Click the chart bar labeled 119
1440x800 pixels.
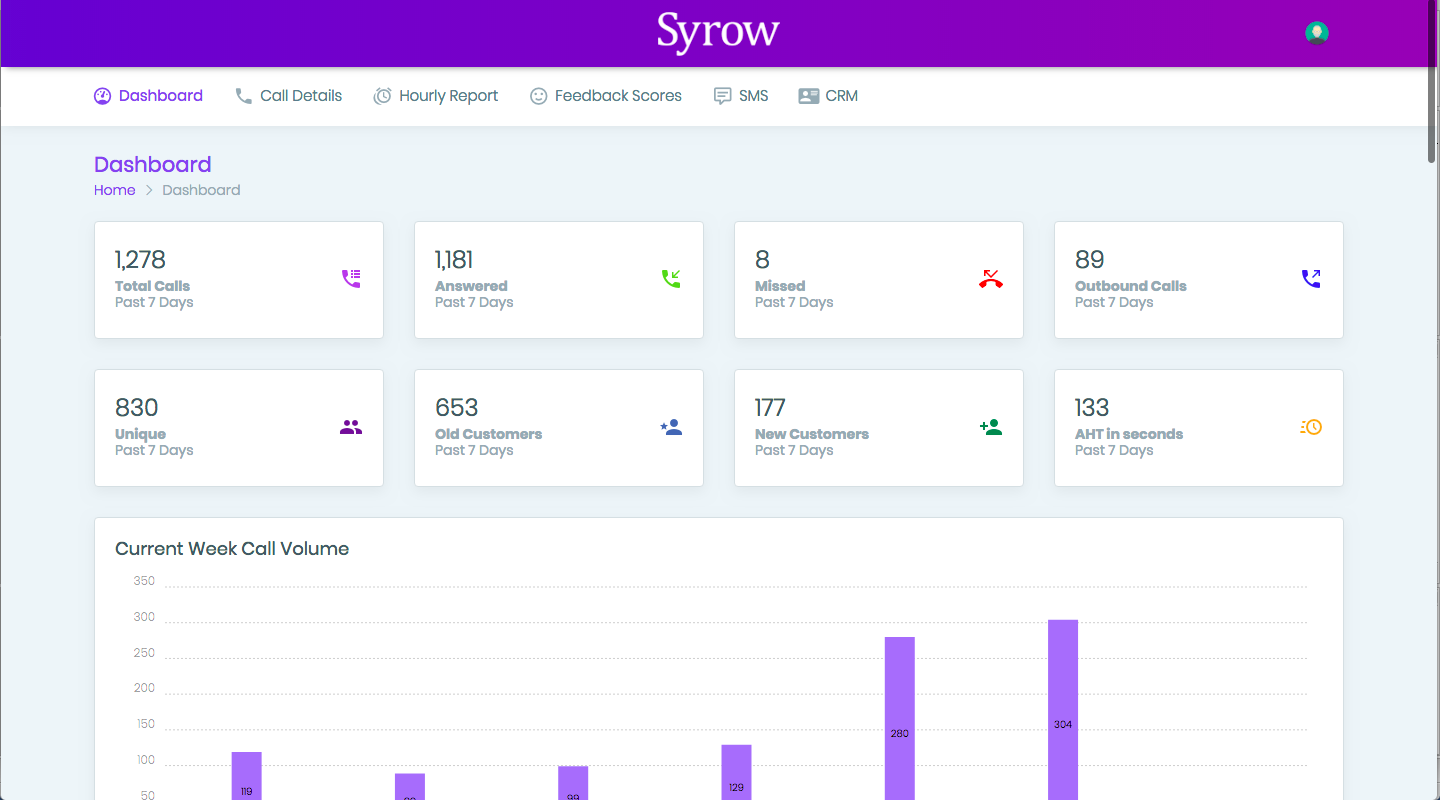246,776
